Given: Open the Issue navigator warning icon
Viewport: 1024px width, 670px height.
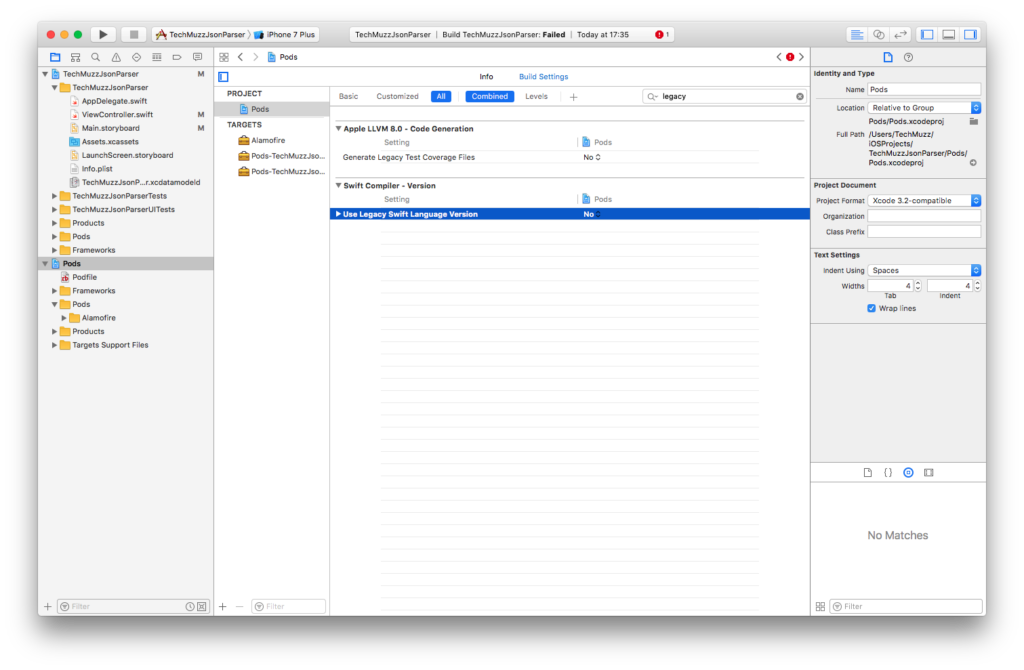Looking at the screenshot, I should click(x=116, y=57).
